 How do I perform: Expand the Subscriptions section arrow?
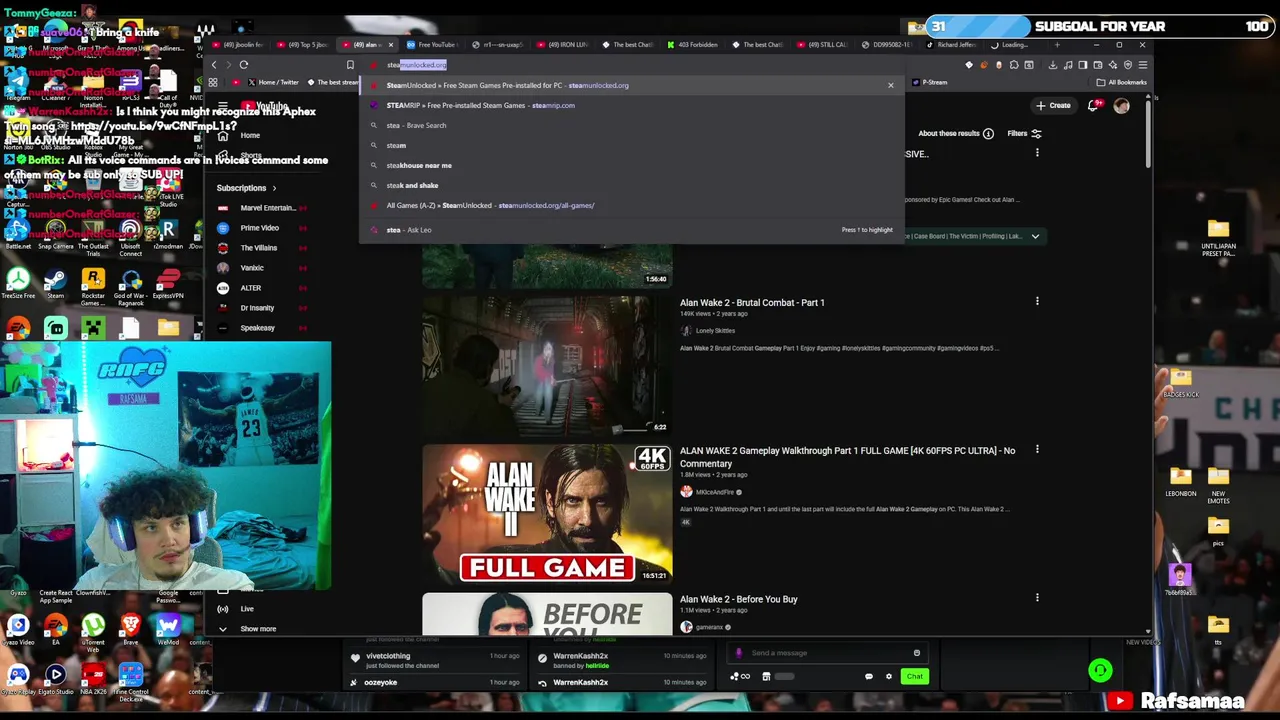(x=274, y=188)
